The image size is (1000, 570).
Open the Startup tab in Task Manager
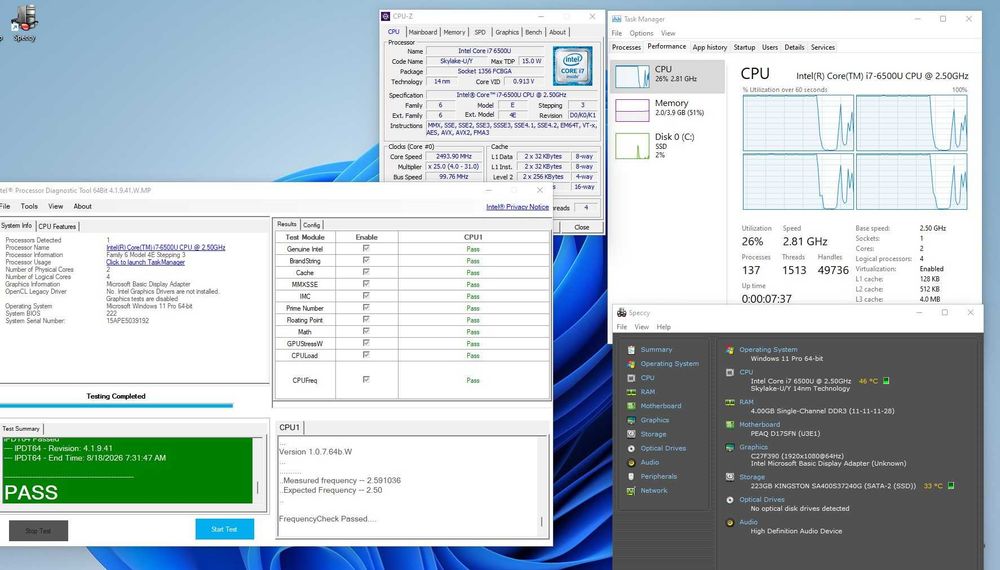(744, 47)
